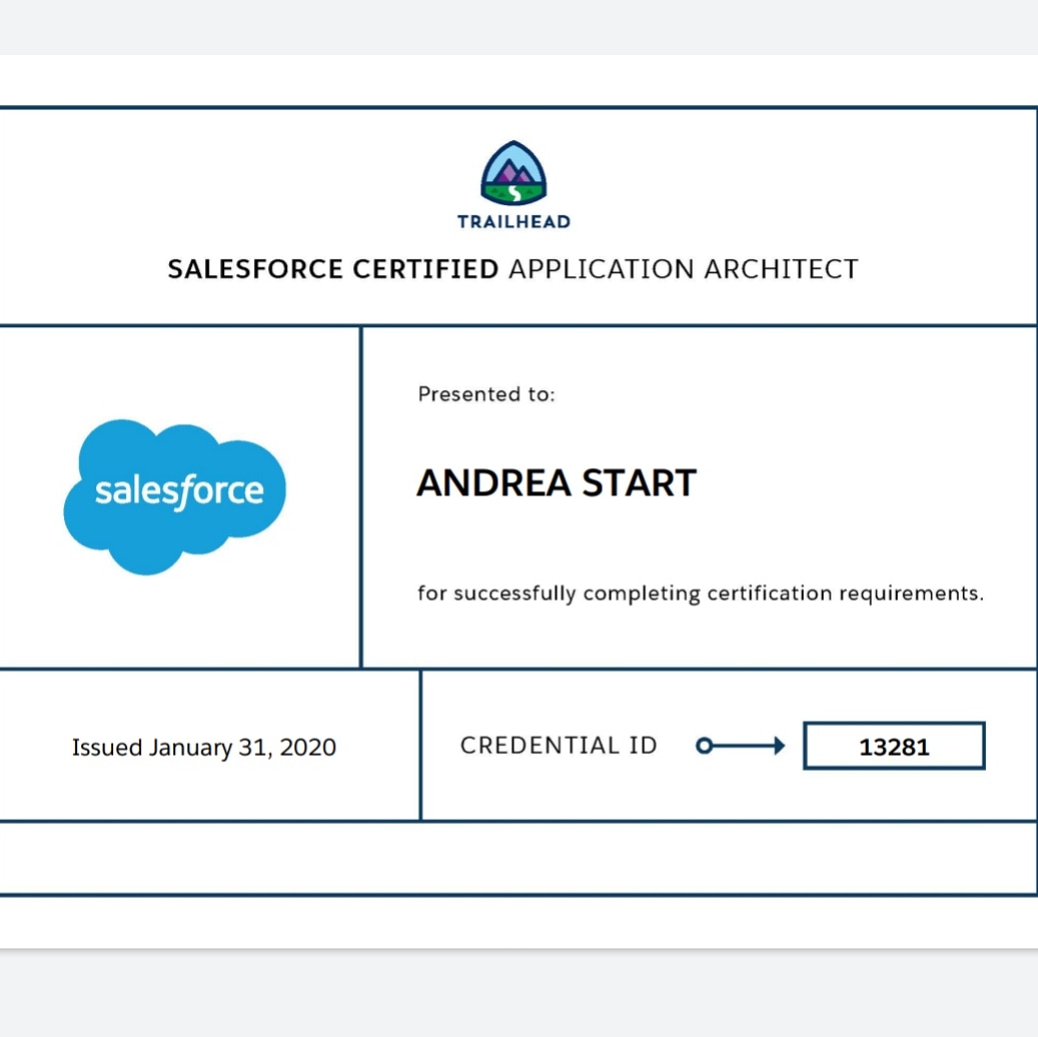Click the 'Issued January 31, 2020' date
The width and height of the screenshot is (1038, 1037).
204,747
